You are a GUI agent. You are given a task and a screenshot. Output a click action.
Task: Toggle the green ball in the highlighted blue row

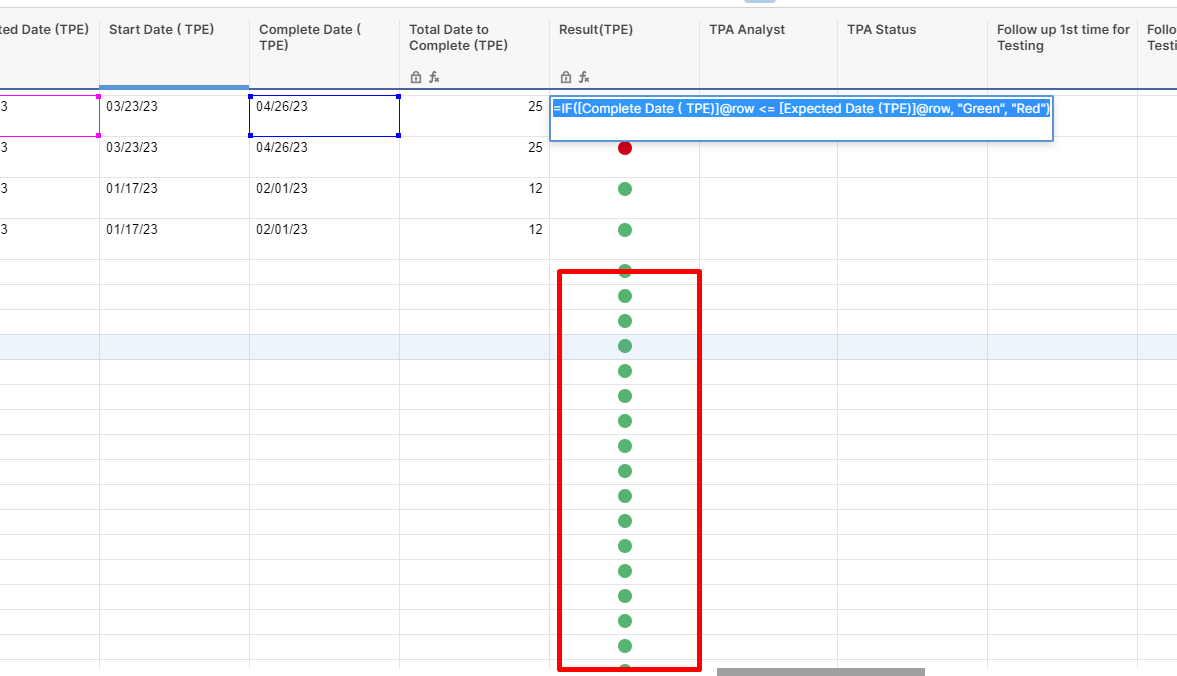(625, 345)
